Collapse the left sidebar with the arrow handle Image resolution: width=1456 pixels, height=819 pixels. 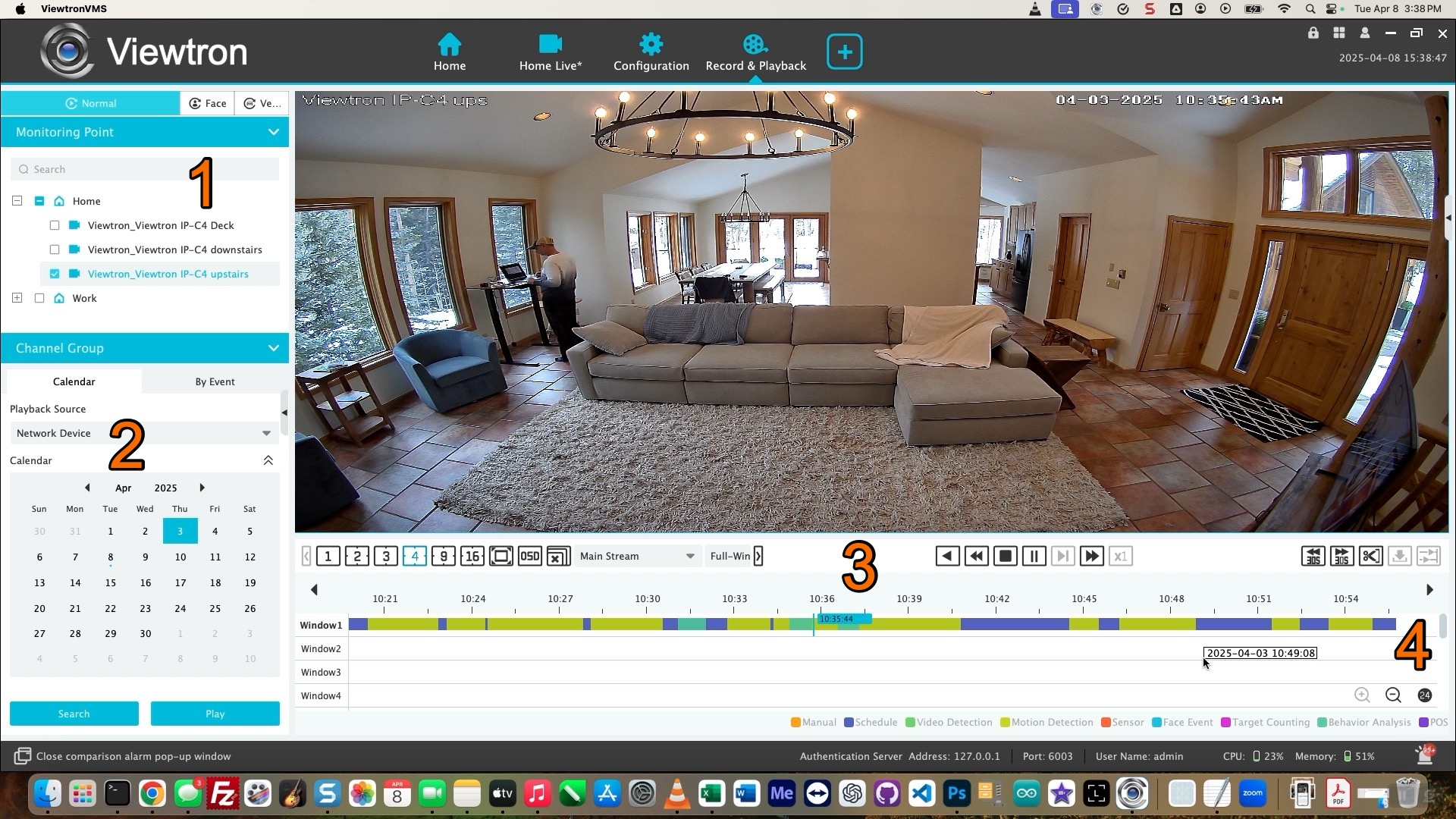284,413
